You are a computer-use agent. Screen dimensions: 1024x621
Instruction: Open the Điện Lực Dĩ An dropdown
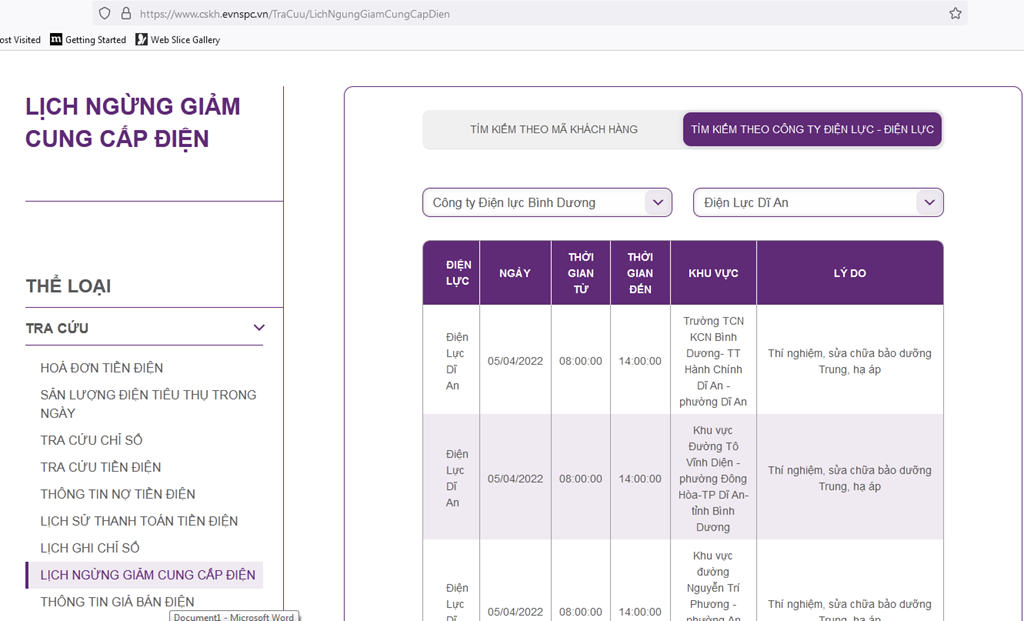click(818, 202)
